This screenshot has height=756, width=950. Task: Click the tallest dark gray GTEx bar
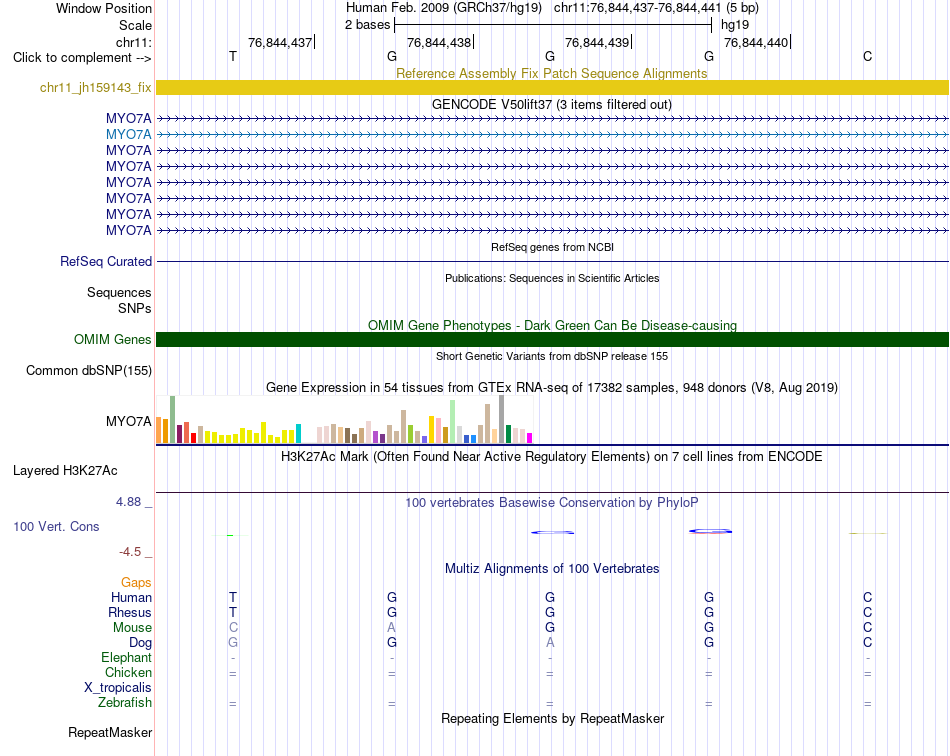(501, 419)
